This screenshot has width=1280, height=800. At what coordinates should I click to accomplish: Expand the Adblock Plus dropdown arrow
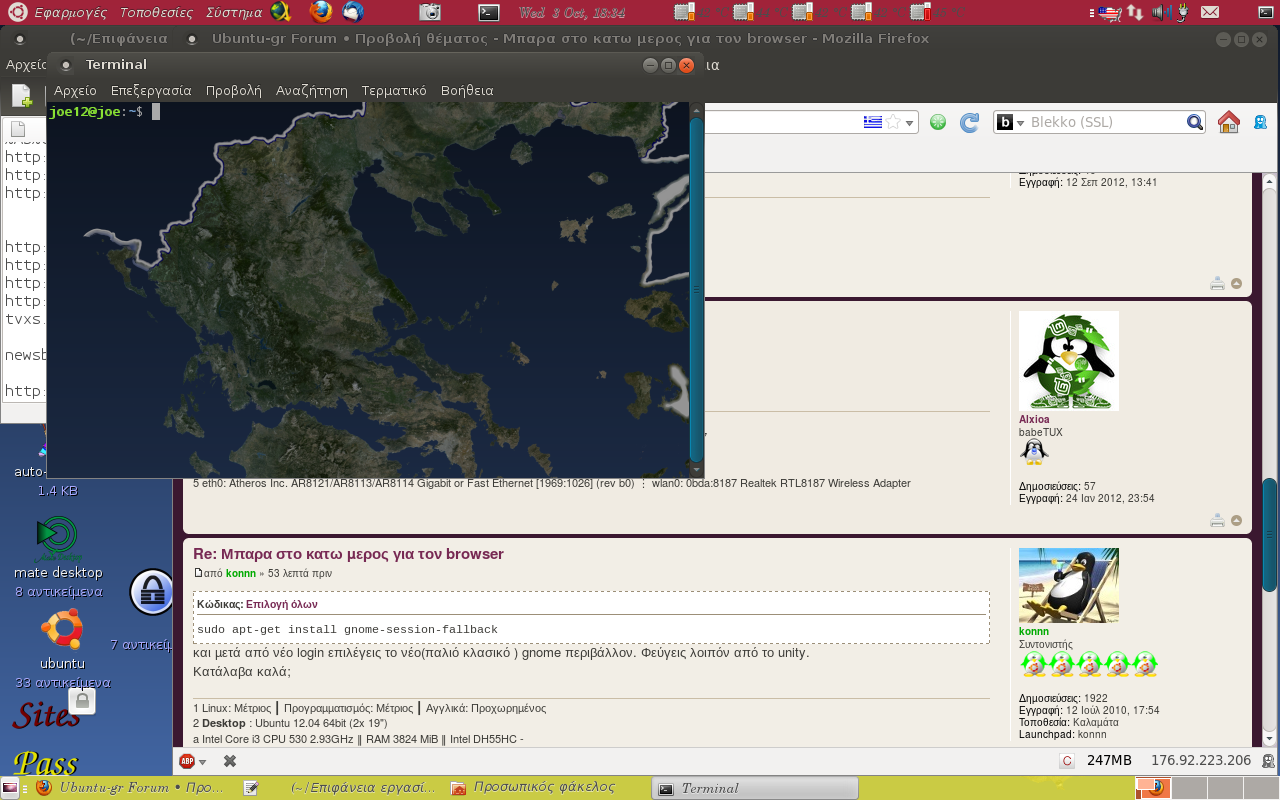[201, 761]
